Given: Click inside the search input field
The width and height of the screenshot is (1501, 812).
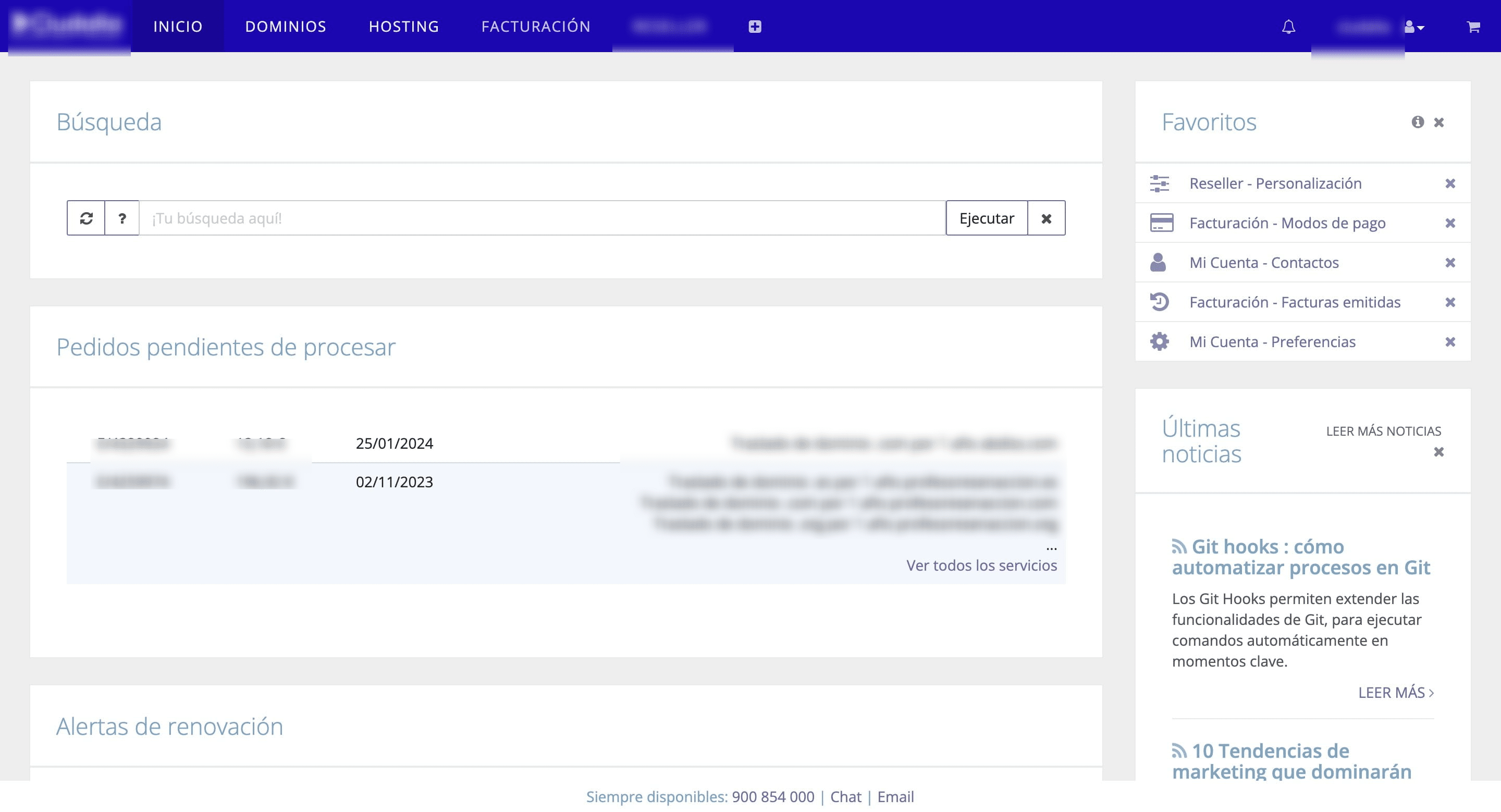Looking at the screenshot, I should (x=524, y=218).
